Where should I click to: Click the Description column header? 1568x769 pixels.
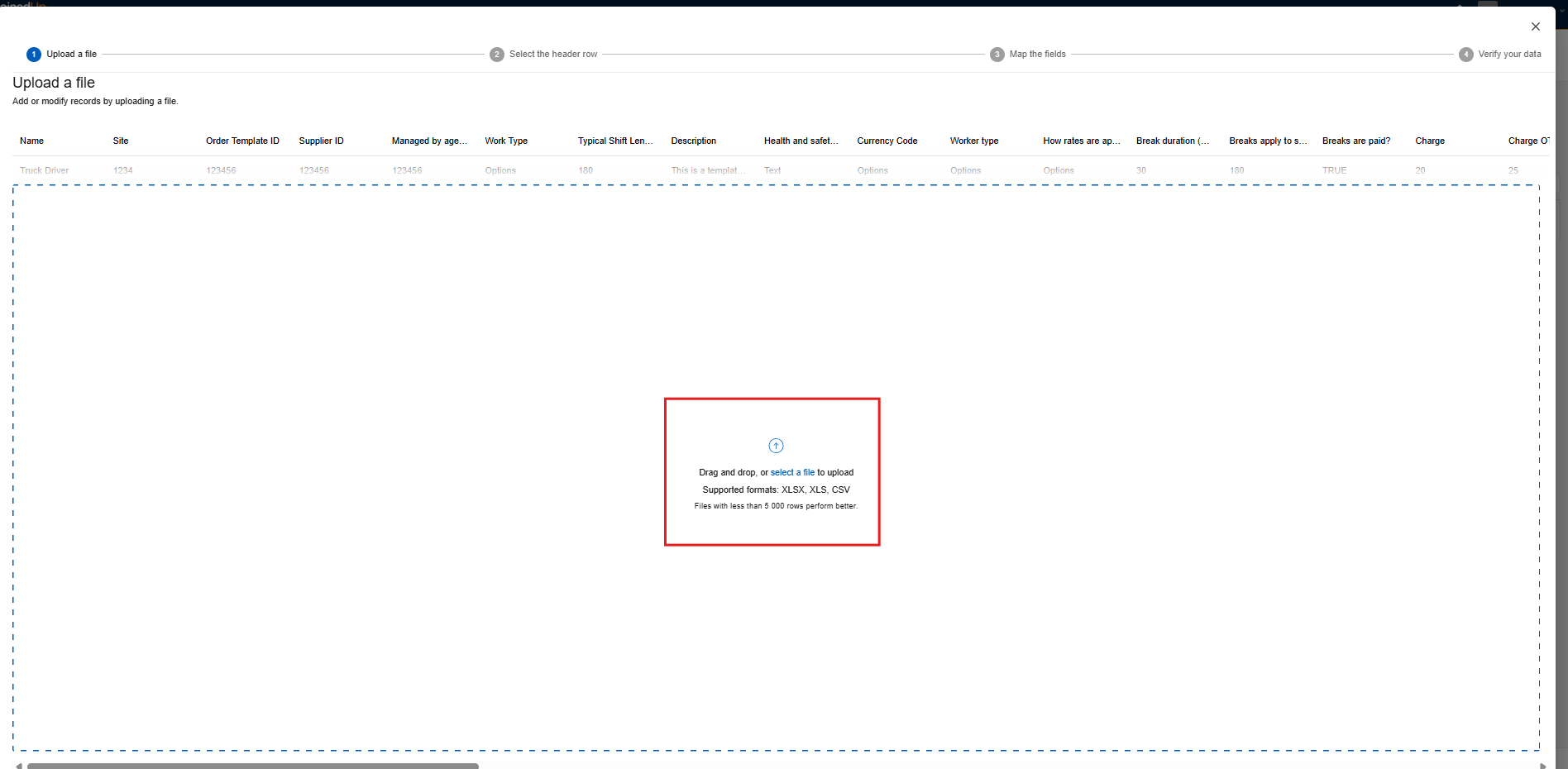click(x=693, y=141)
